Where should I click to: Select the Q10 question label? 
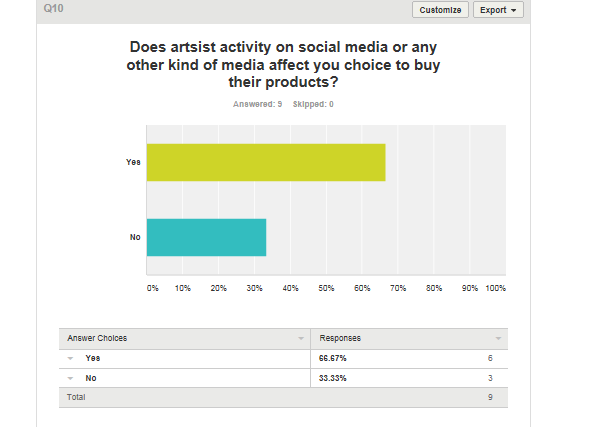pyautogui.click(x=53, y=9)
